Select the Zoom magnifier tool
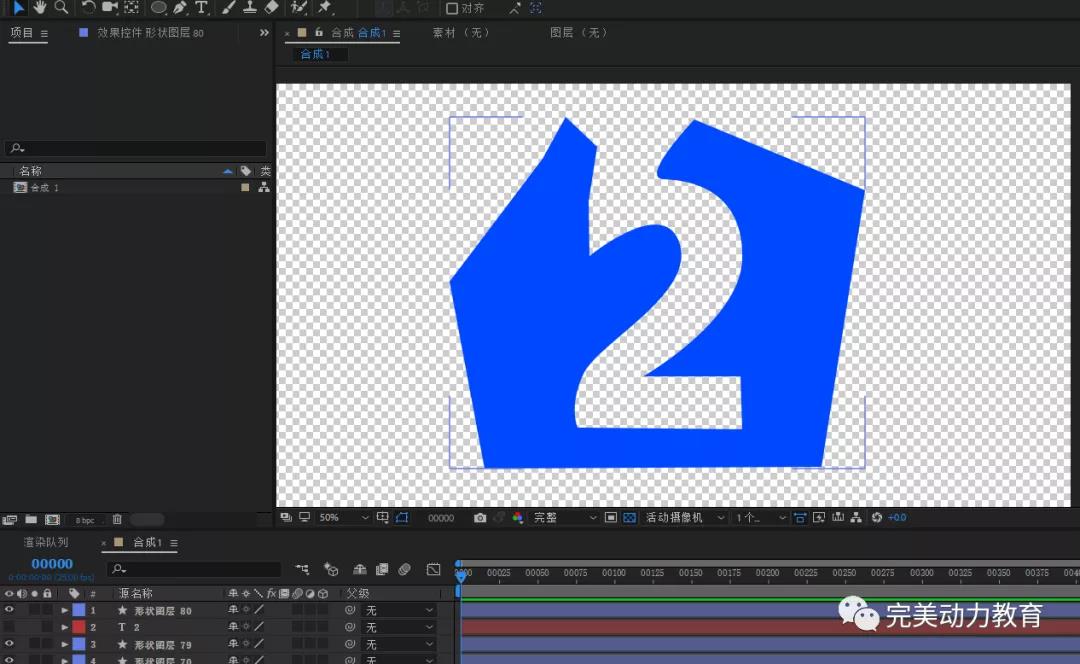 [x=61, y=7]
